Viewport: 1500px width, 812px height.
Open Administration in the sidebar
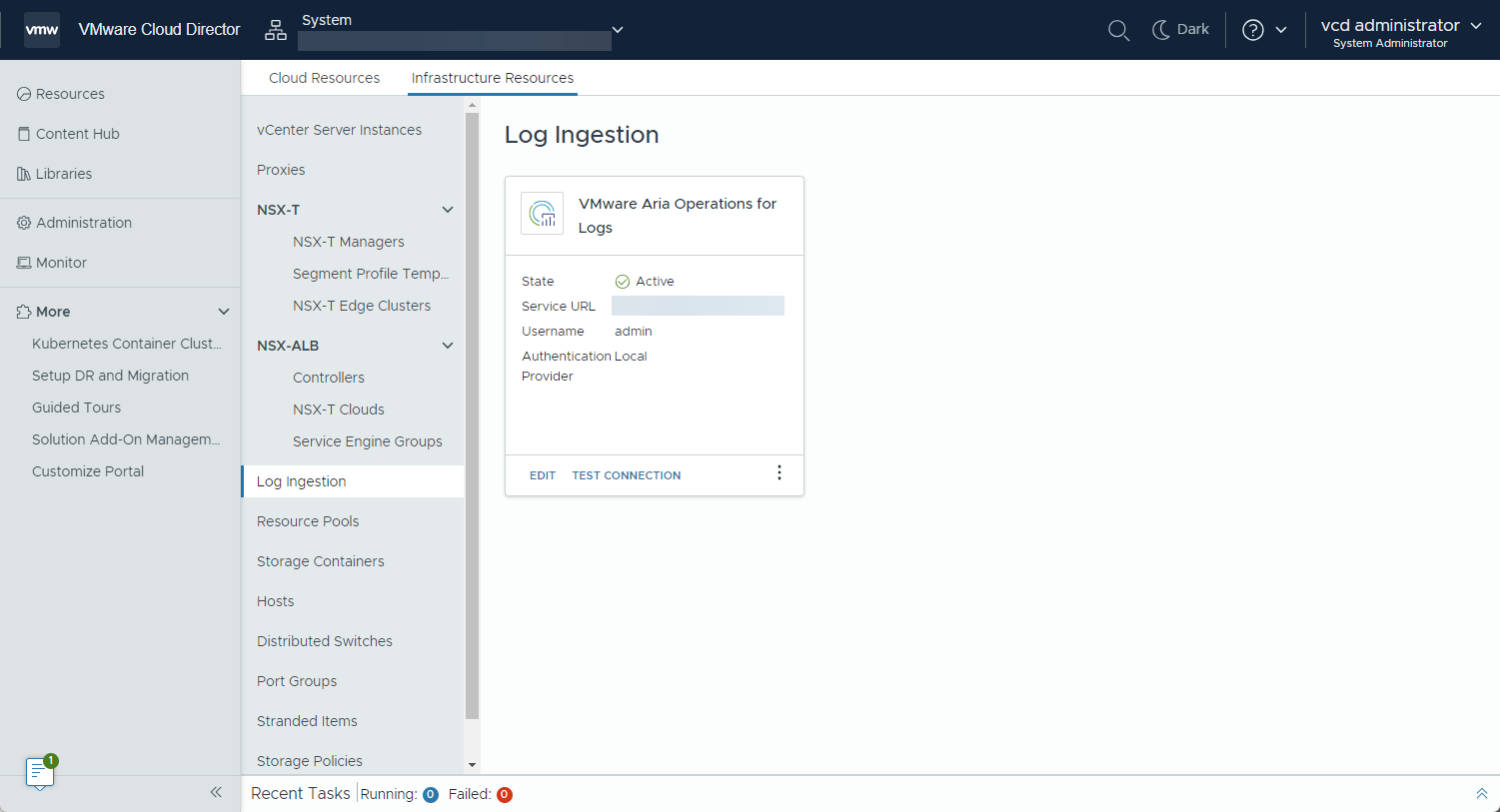(x=84, y=223)
